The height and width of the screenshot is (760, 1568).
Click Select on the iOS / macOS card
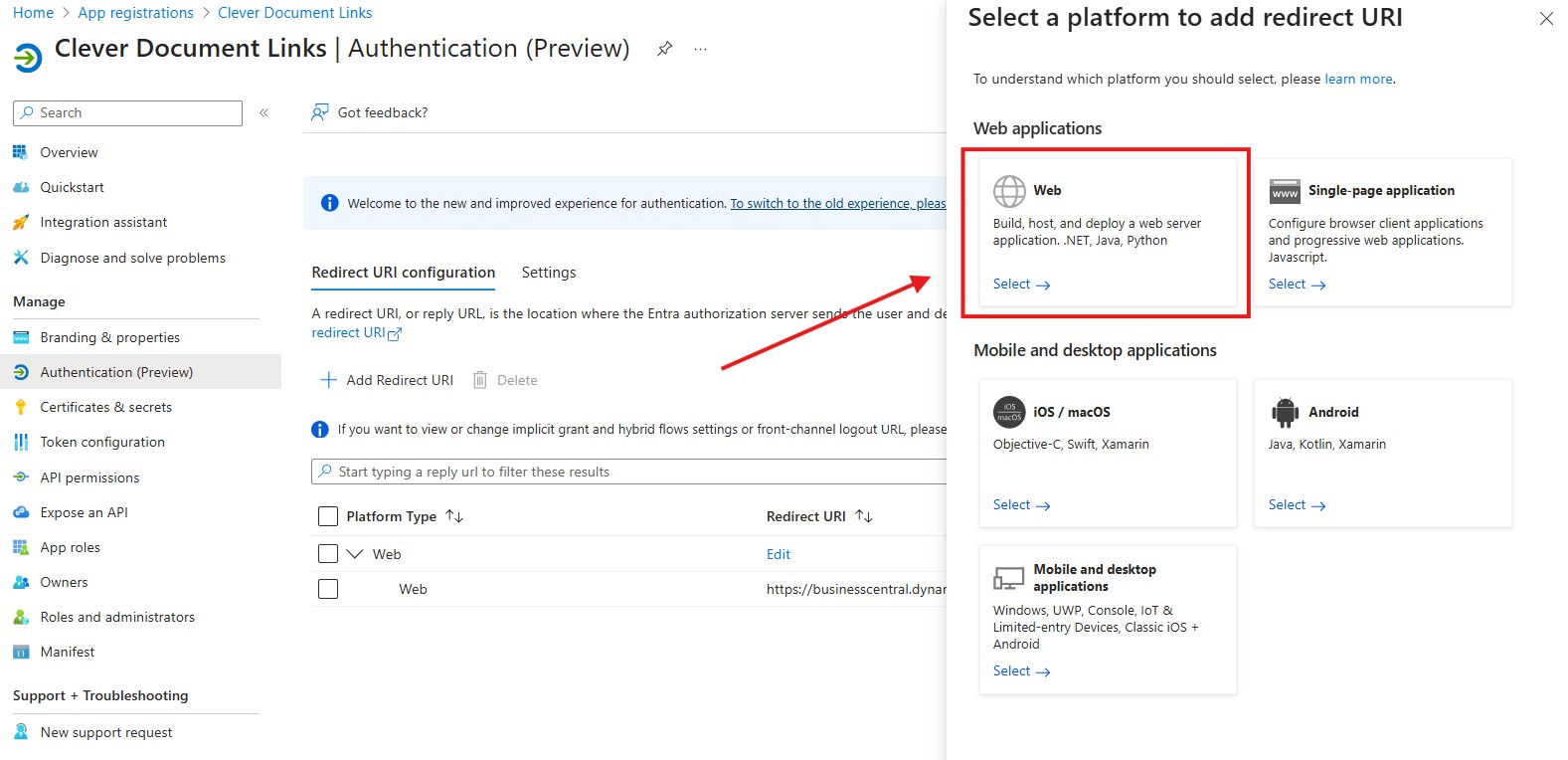[x=1021, y=505]
